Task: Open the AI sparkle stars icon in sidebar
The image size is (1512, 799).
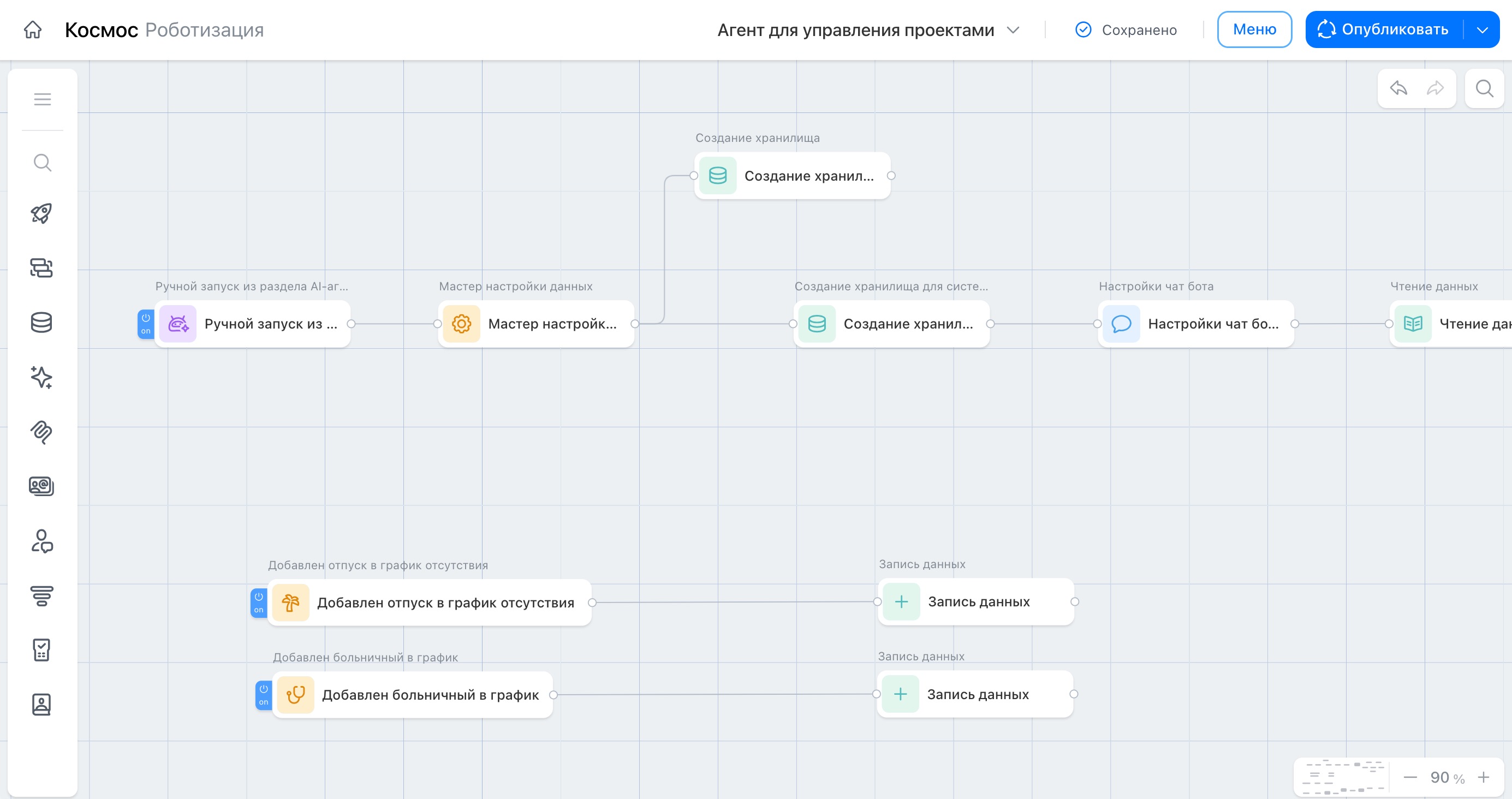Action: click(41, 377)
